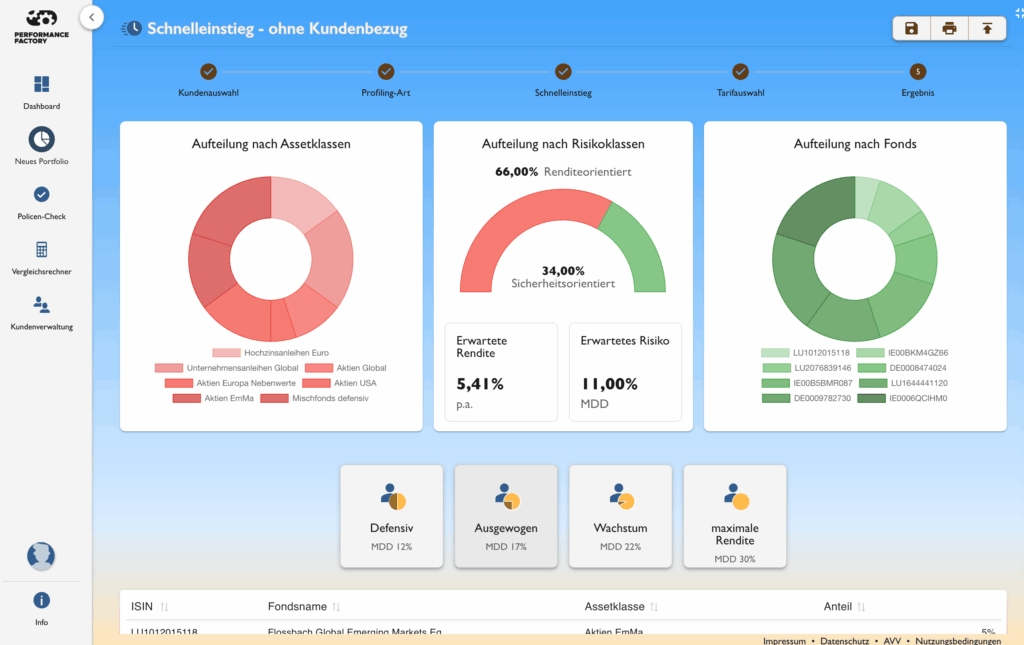Select the Defensiv MDD 12% profile
This screenshot has height=645, width=1024.
point(391,515)
